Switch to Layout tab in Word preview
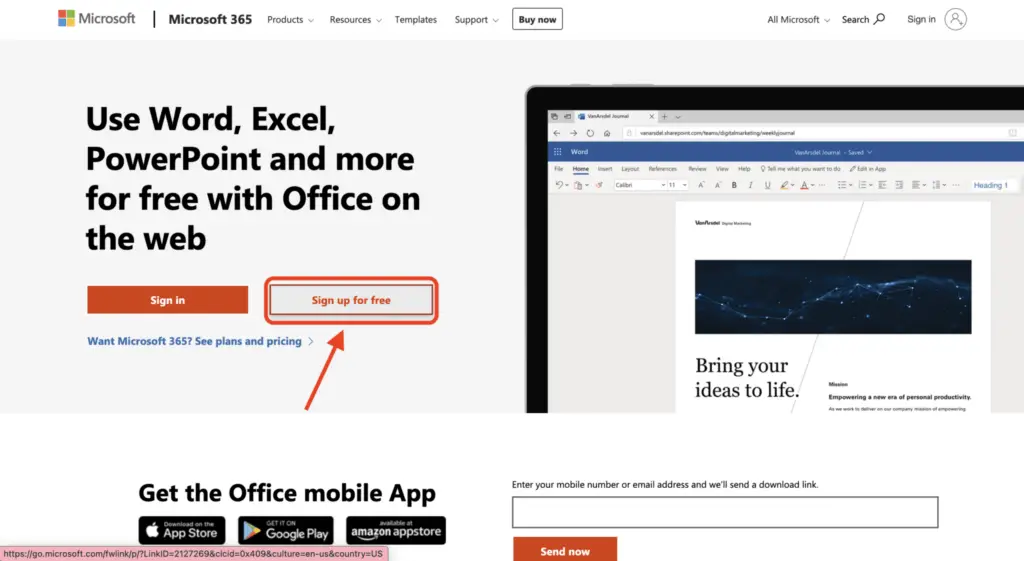This screenshot has width=1024, height=561. (x=630, y=168)
